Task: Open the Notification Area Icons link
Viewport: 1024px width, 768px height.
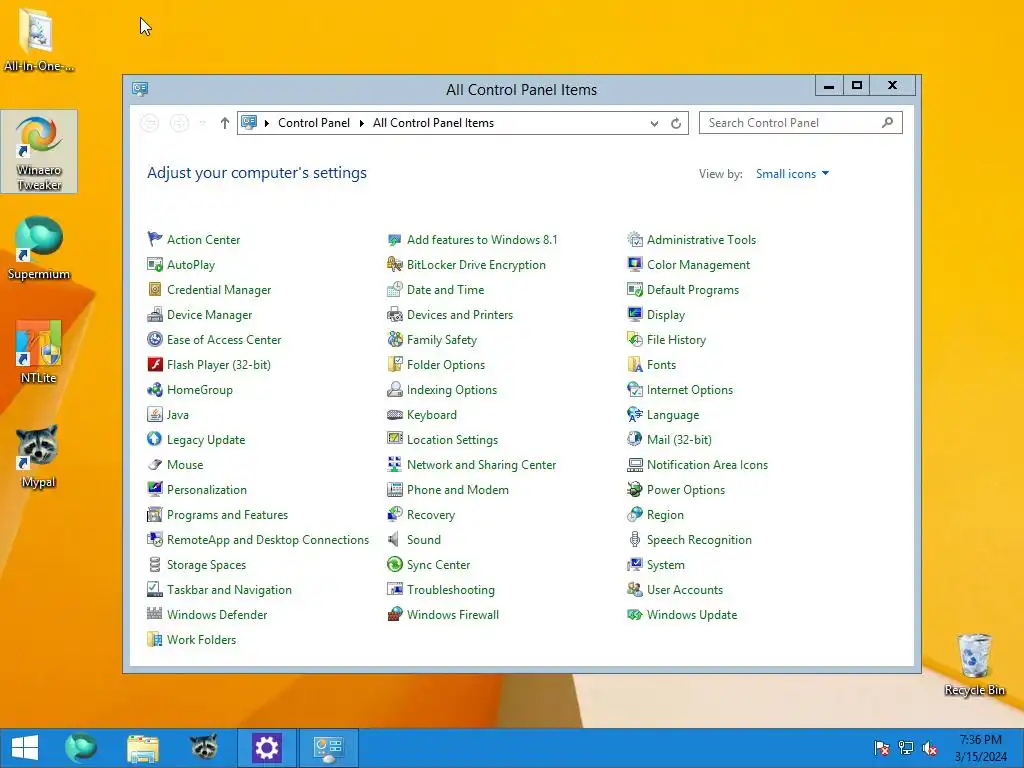Action: click(x=707, y=464)
